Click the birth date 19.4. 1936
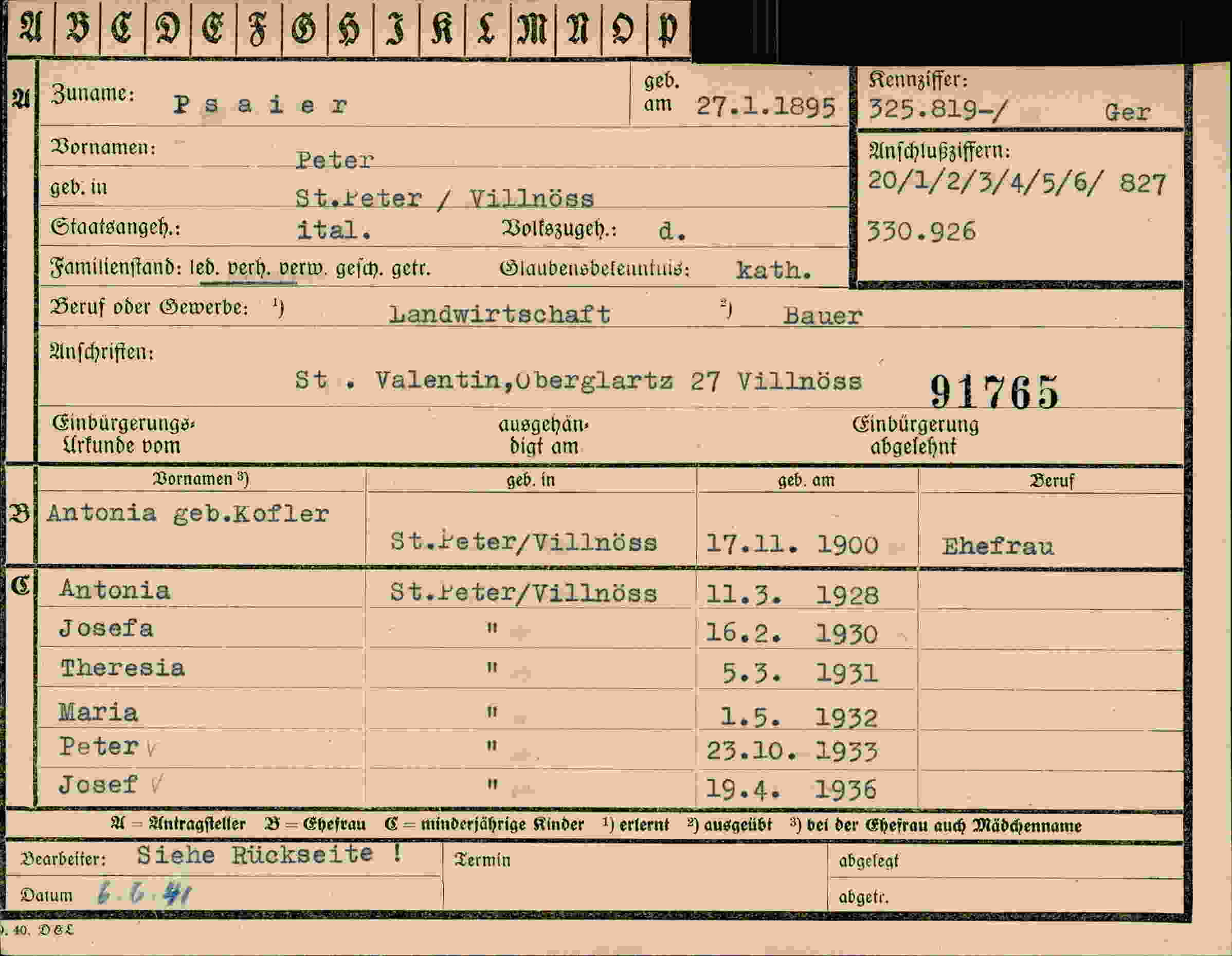This screenshot has height=956, width=1232. tap(791, 789)
